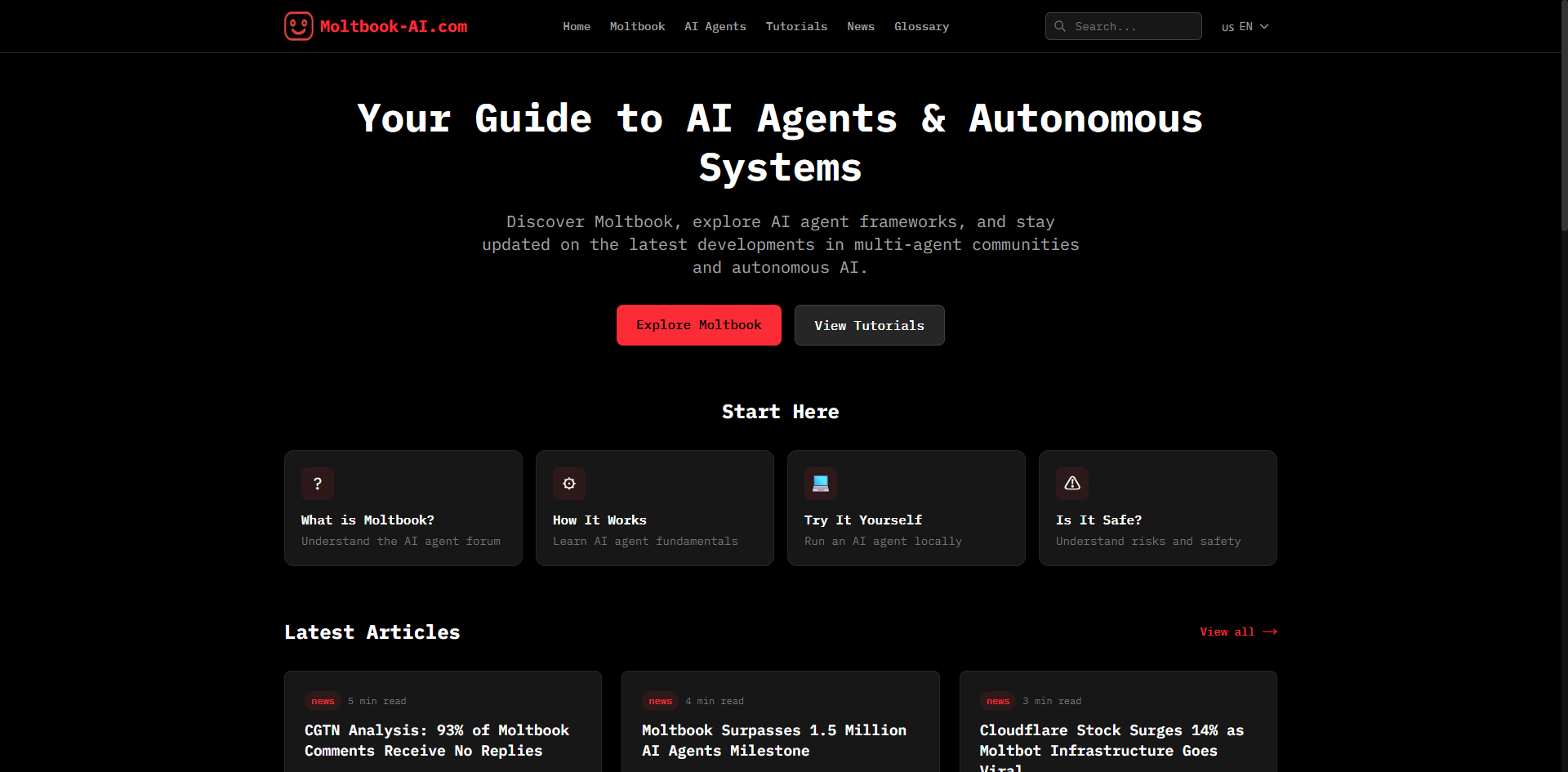1568x772 pixels.
Task: Expand the language selector chevron
Action: (1264, 26)
